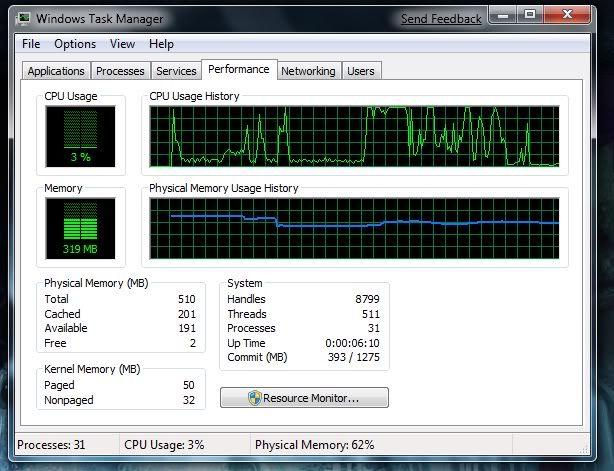Screen dimensions: 614x471
Task: Open the Options menu
Action: (x=75, y=44)
